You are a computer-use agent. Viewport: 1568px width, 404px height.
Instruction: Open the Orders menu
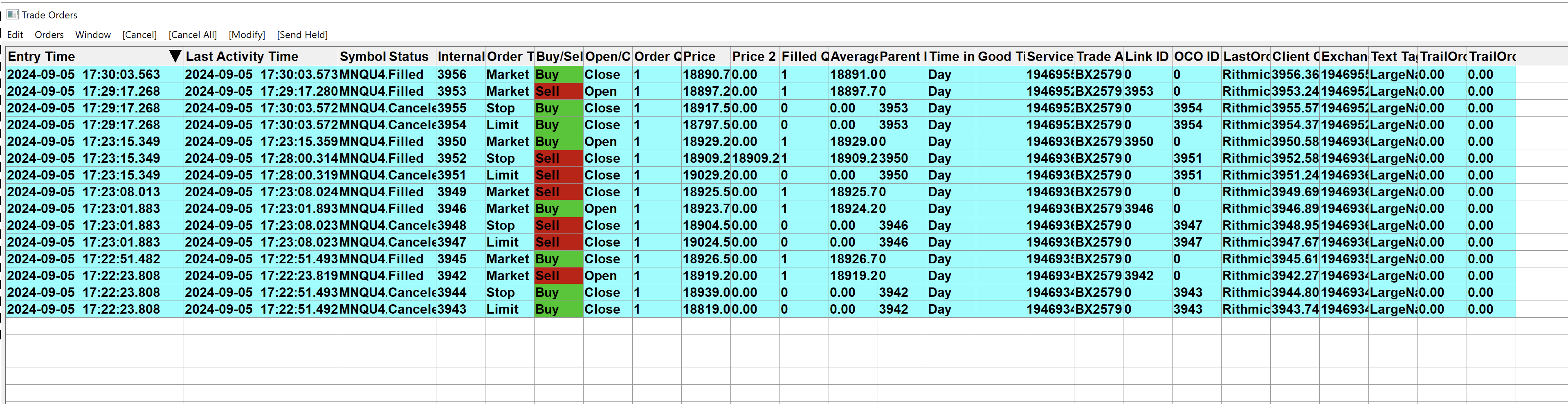pyautogui.click(x=49, y=35)
